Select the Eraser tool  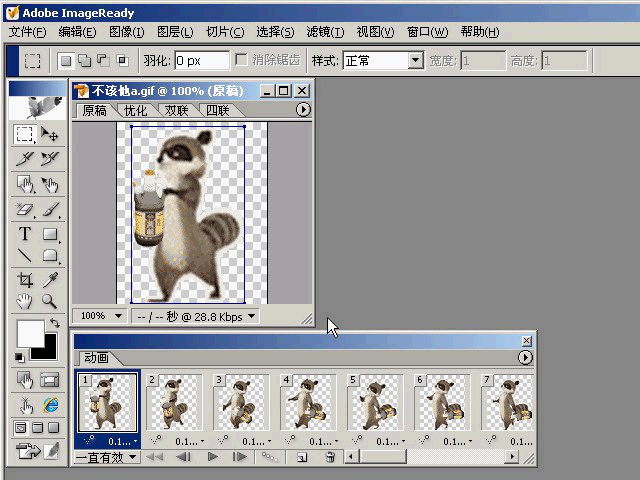tap(24, 209)
